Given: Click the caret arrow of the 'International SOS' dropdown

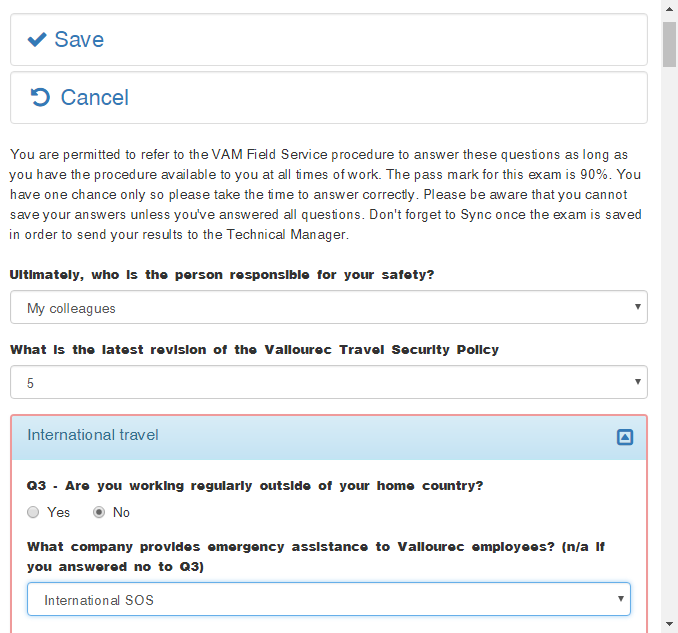Looking at the screenshot, I should [x=621, y=599].
